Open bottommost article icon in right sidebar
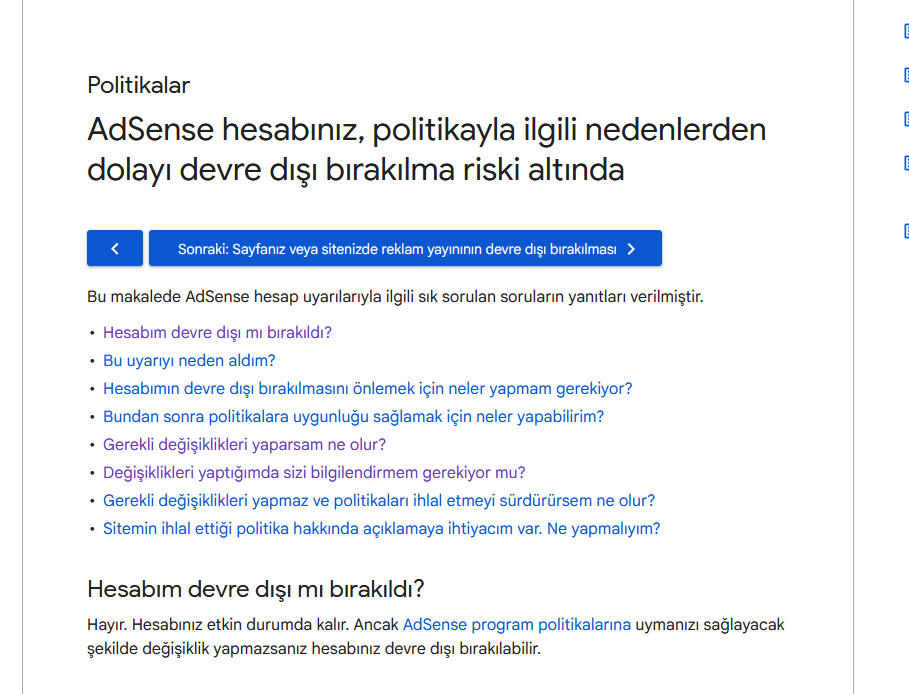Viewport: 909px width, 694px height. (x=906, y=231)
